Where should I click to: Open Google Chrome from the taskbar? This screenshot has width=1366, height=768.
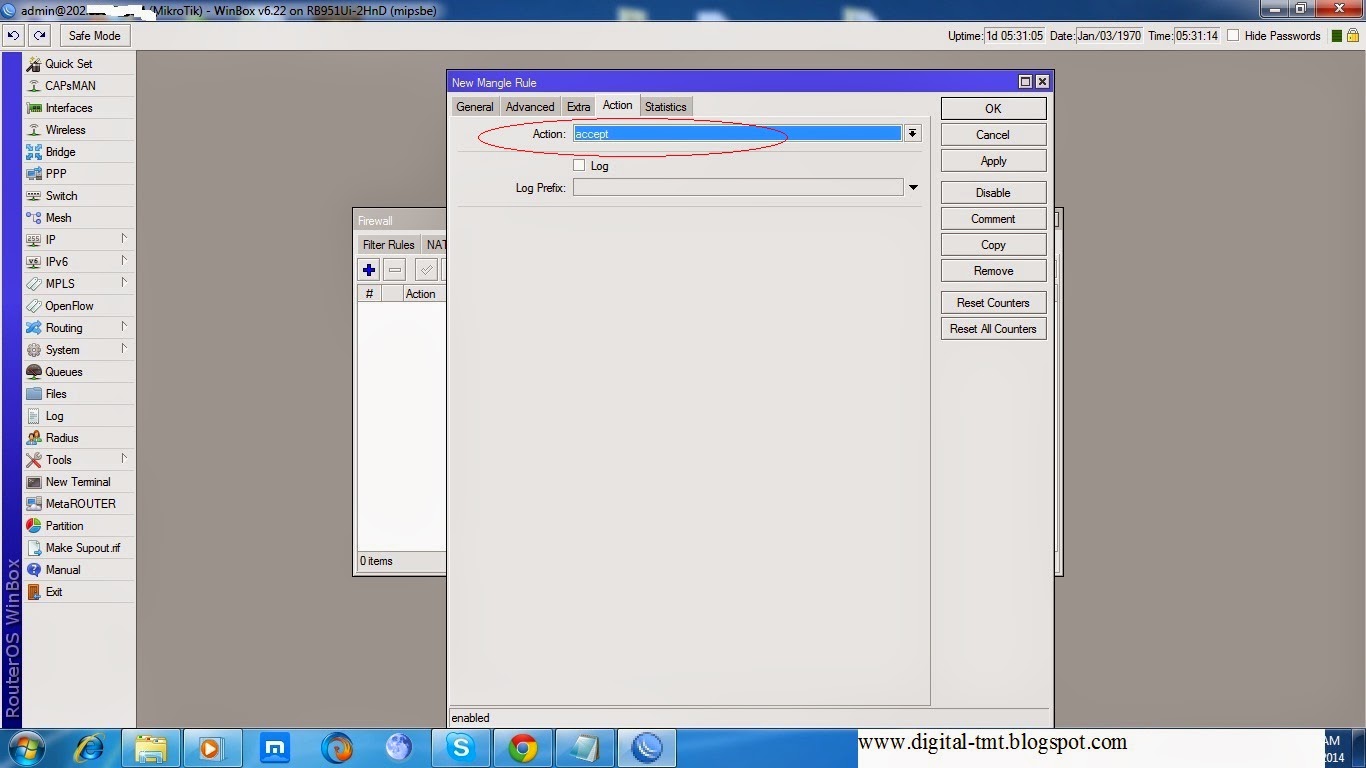point(523,748)
